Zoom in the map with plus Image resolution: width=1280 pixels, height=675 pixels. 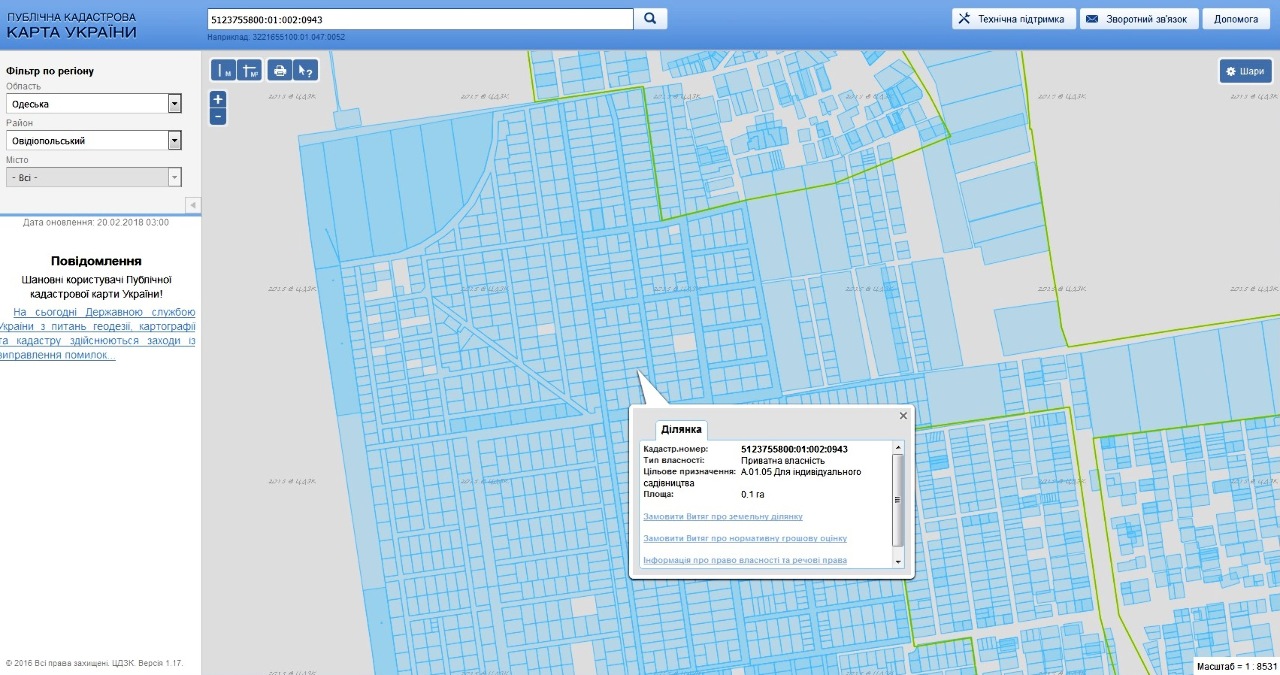218,99
